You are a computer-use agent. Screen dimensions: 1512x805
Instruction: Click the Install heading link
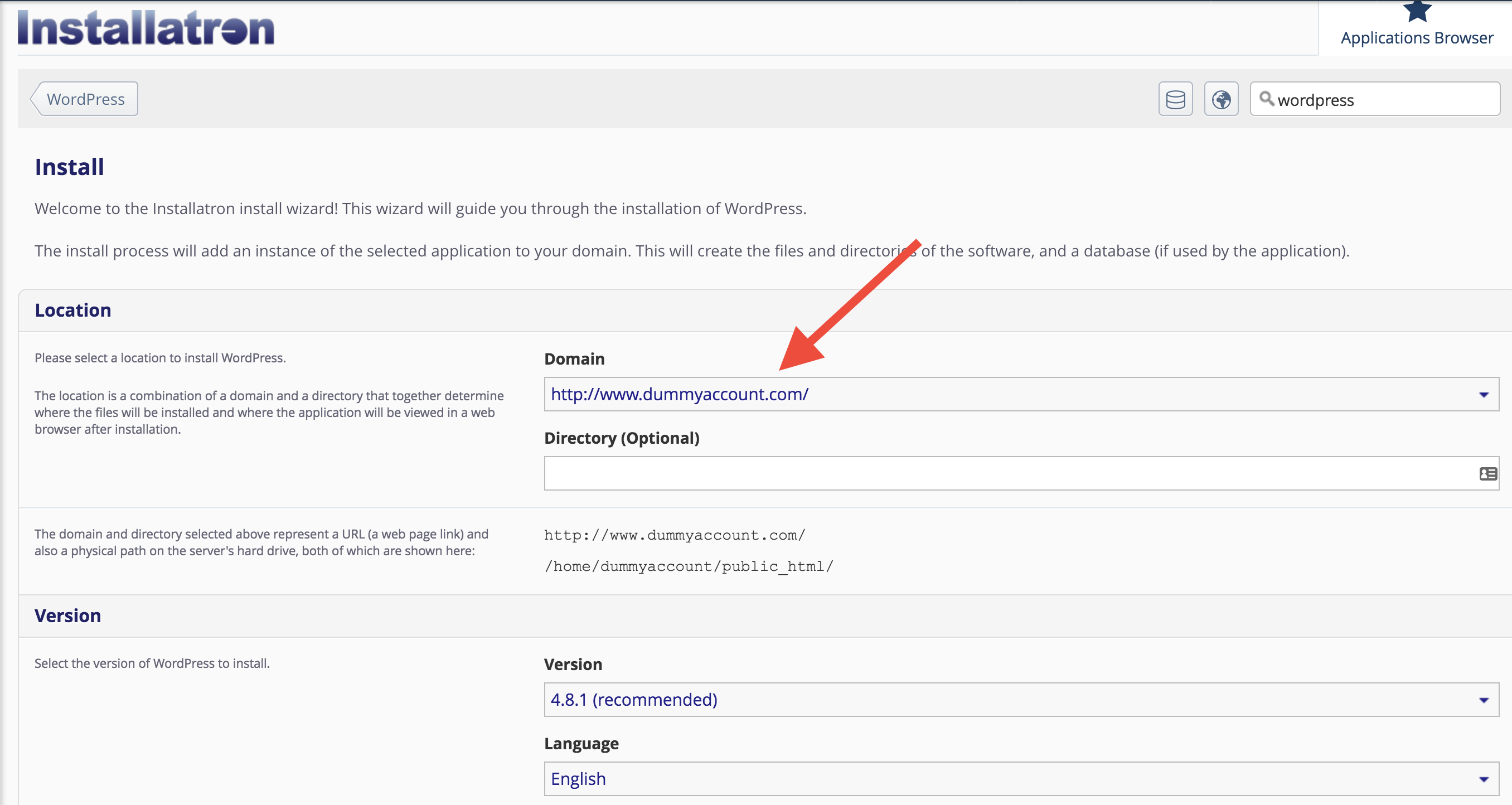(x=69, y=166)
